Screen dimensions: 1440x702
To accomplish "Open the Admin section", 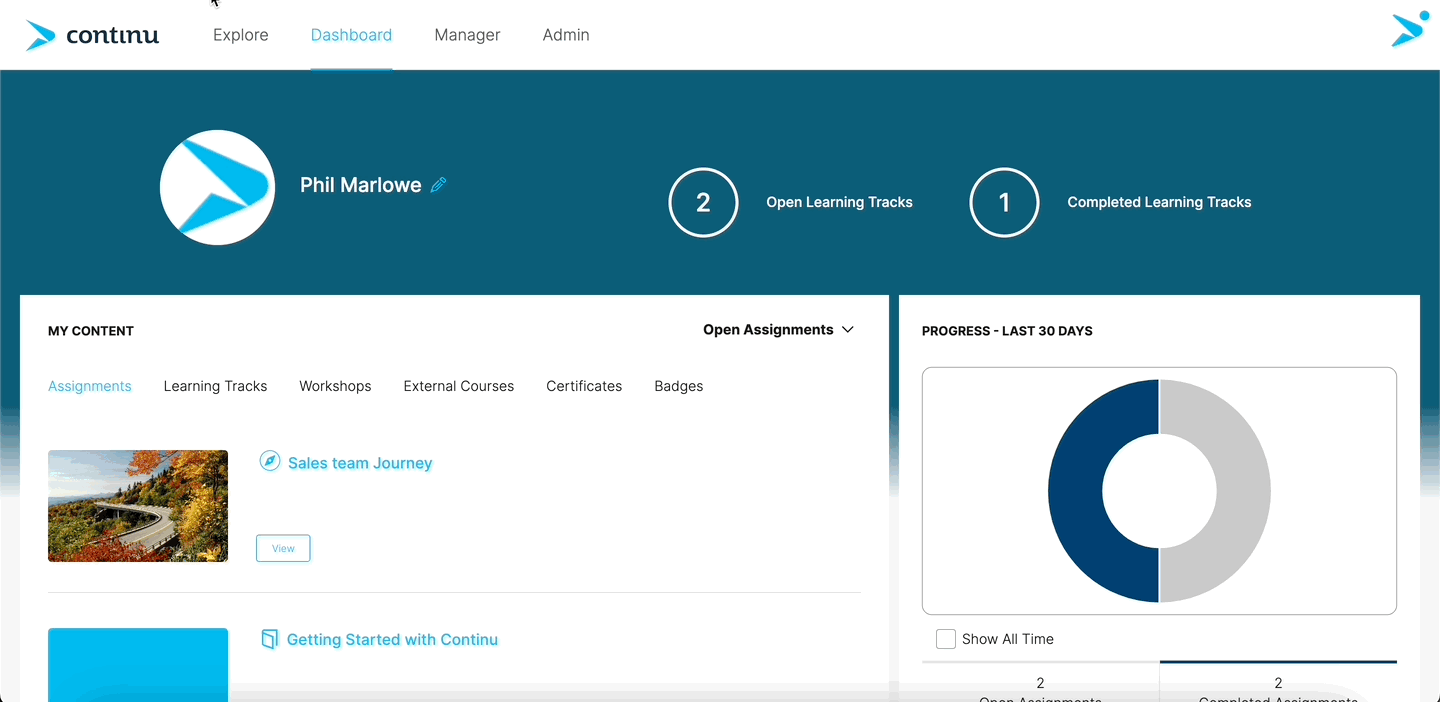I will [x=566, y=35].
